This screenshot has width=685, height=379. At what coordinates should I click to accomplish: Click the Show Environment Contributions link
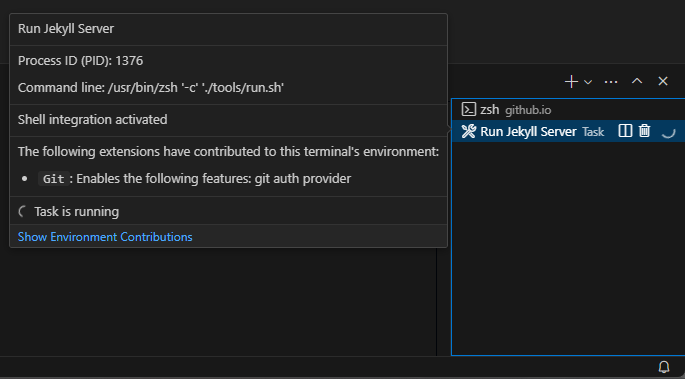(105, 237)
